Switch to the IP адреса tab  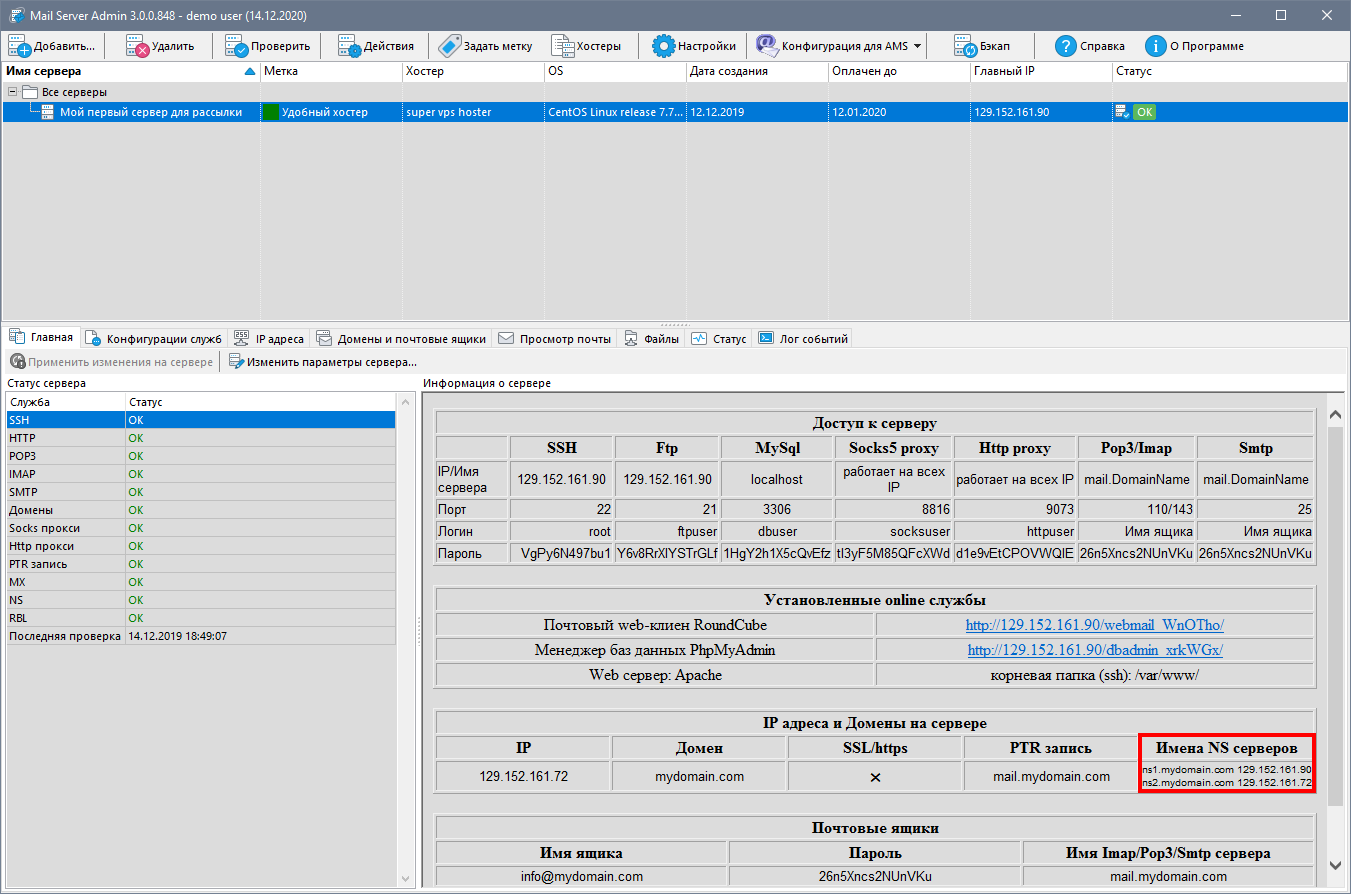[x=268, y=339]
